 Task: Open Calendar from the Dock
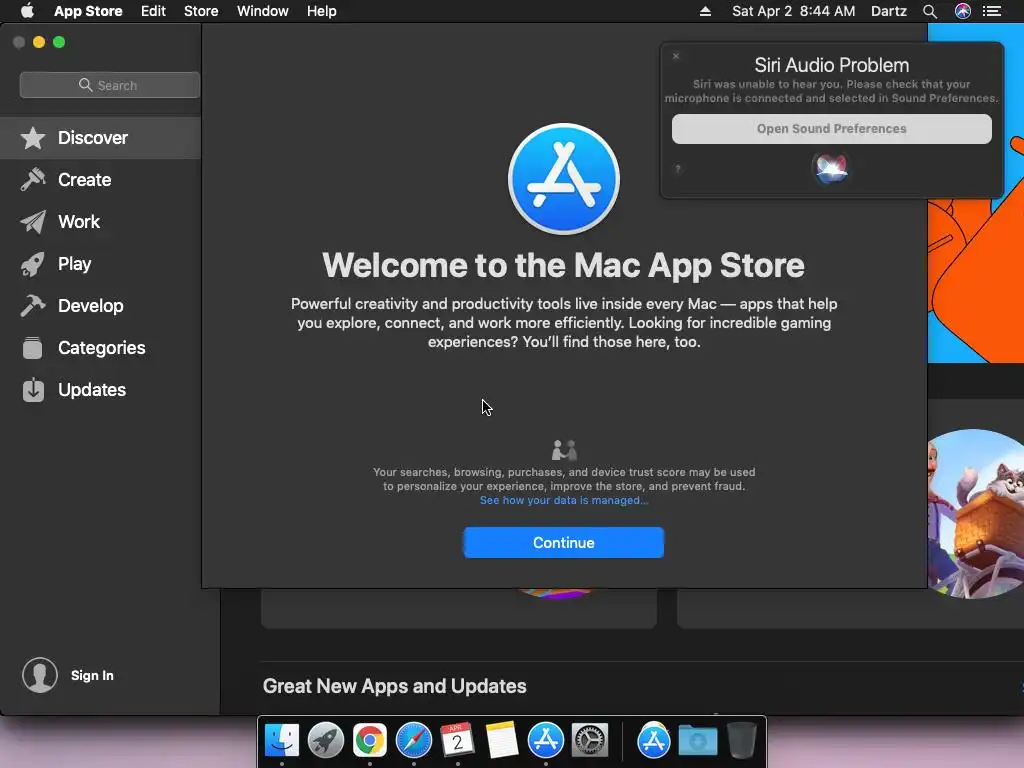(x=457, y=740)
